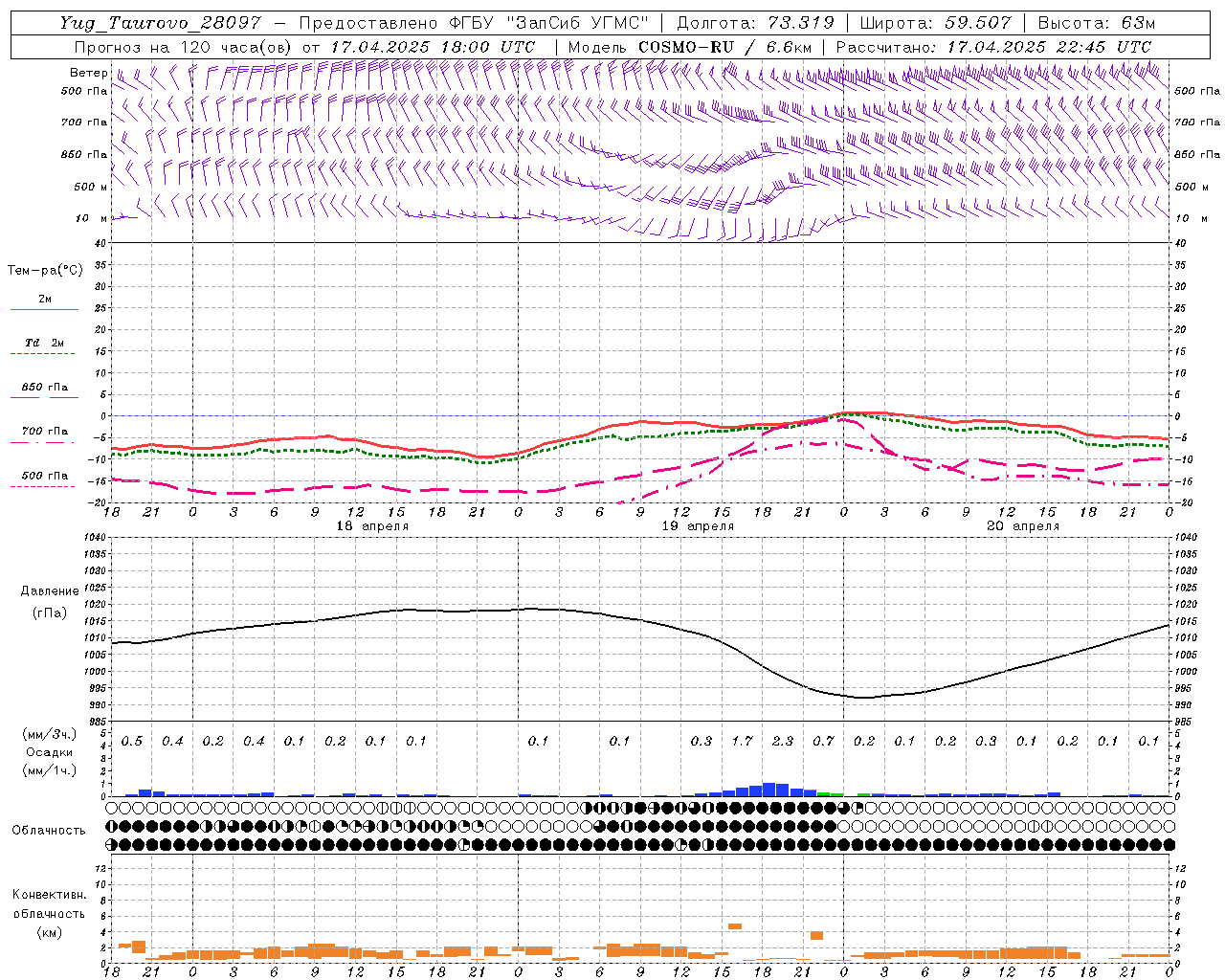Click the 0.5 precipitation total value
The image size is (1225, 980).
coord(132,741)
